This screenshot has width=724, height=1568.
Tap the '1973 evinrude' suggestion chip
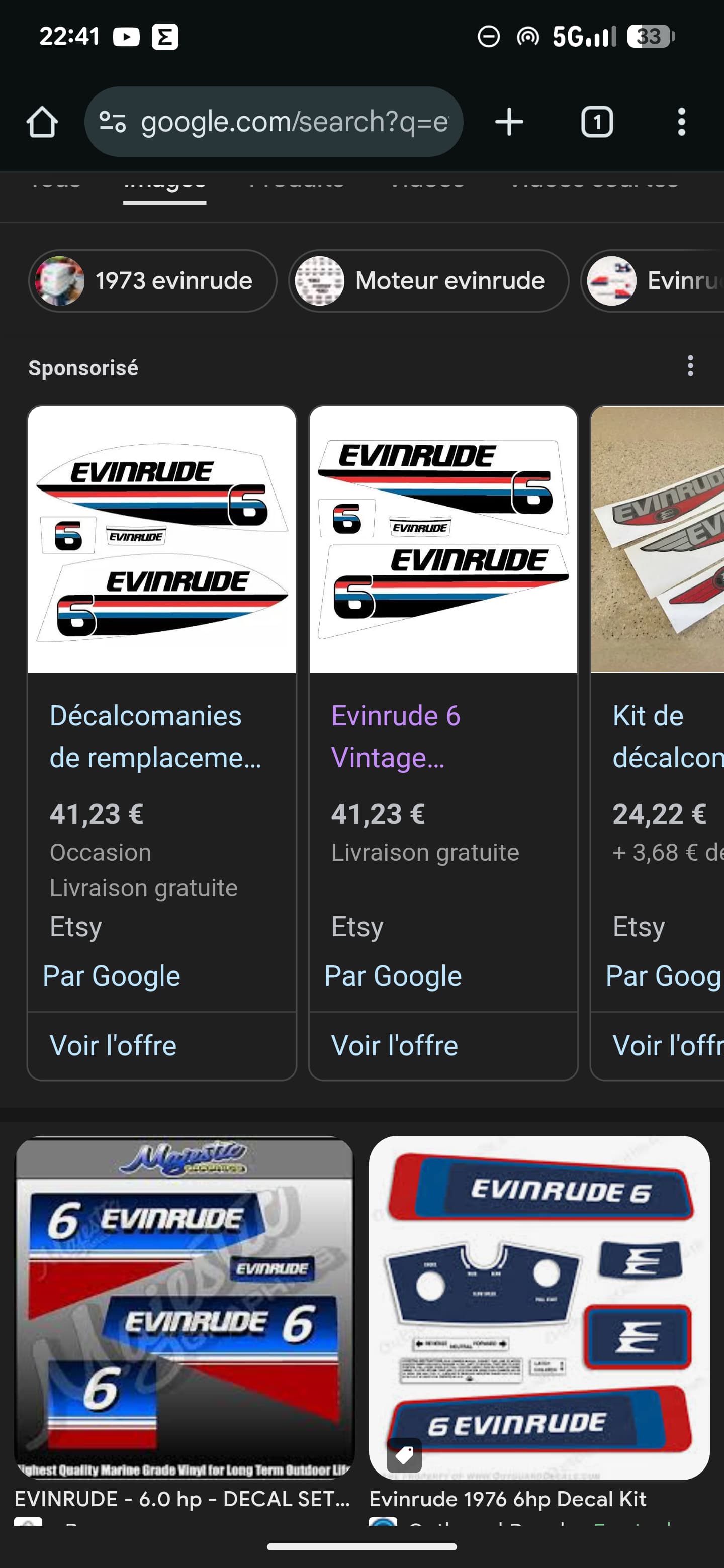click(152, 280)
